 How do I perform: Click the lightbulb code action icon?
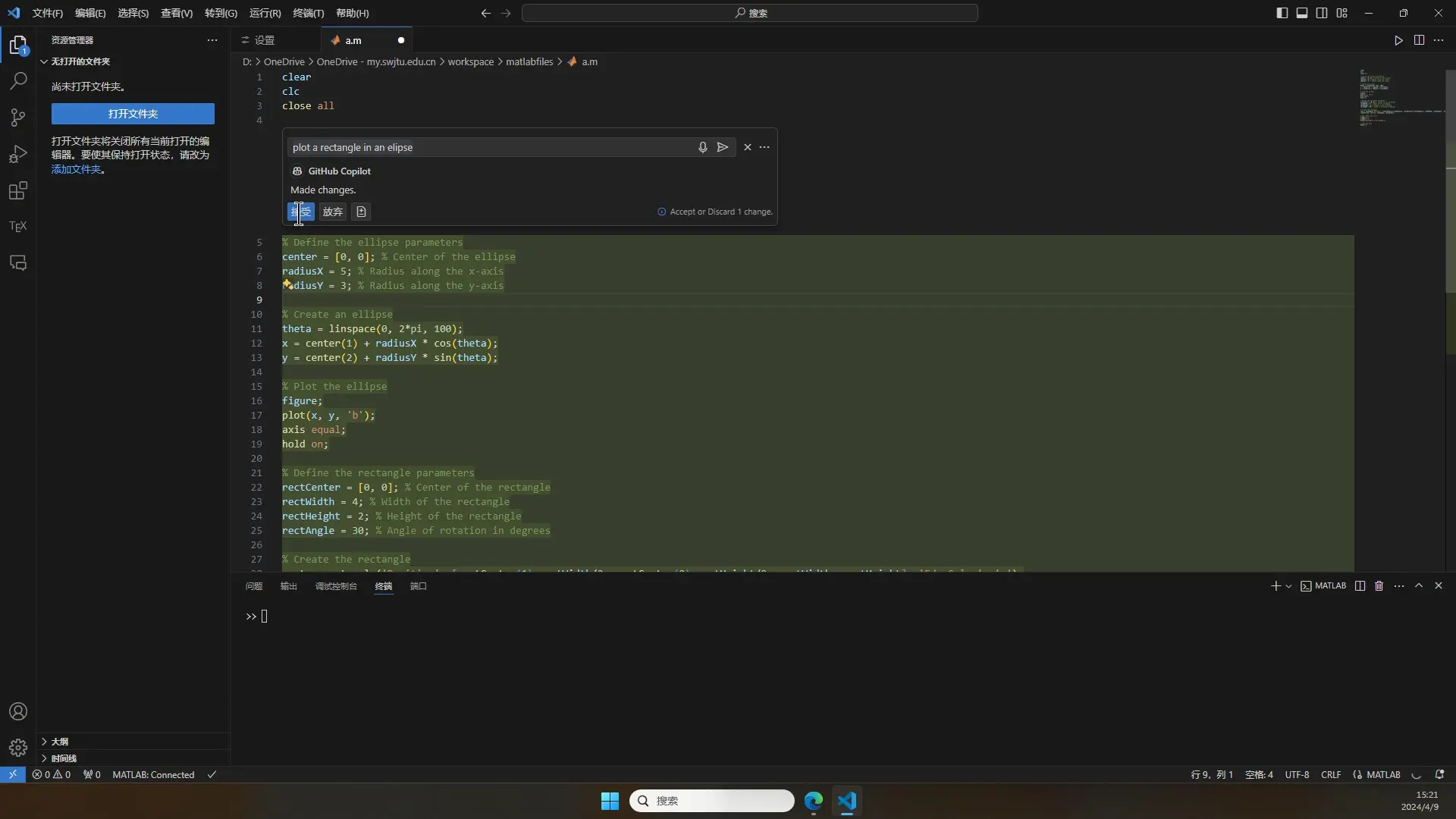click(x=287, y=284)
